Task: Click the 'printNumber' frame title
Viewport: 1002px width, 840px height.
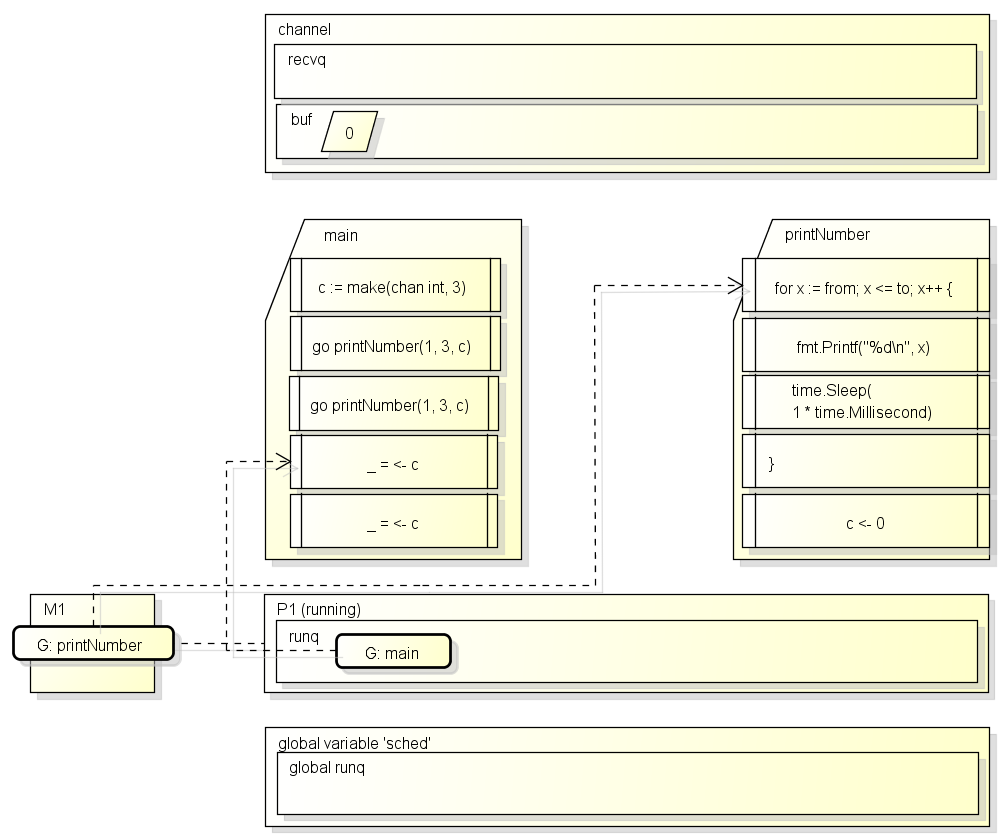Action: click(827, 235)
